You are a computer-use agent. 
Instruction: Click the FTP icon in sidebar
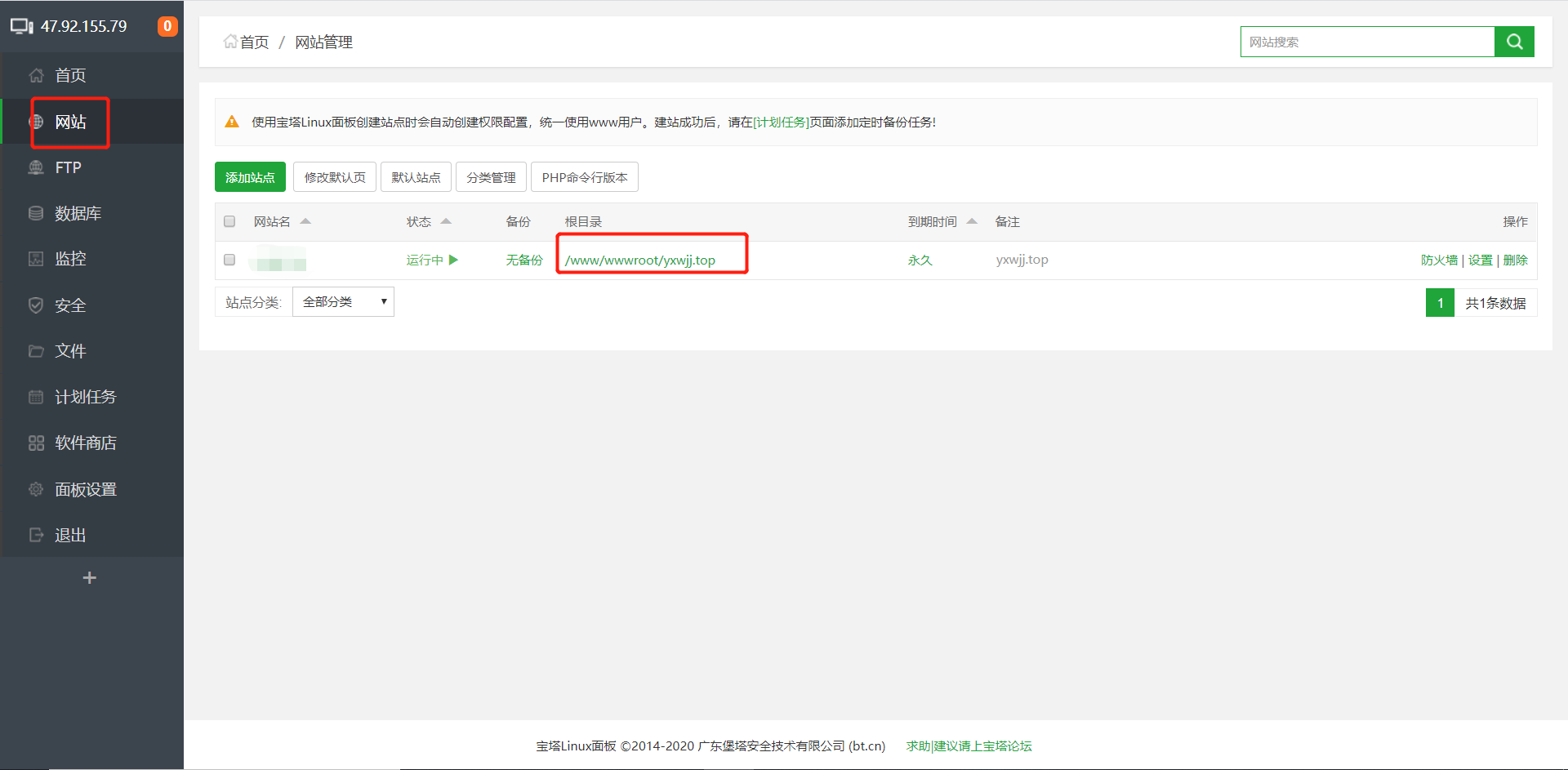[x=36, y=167]
